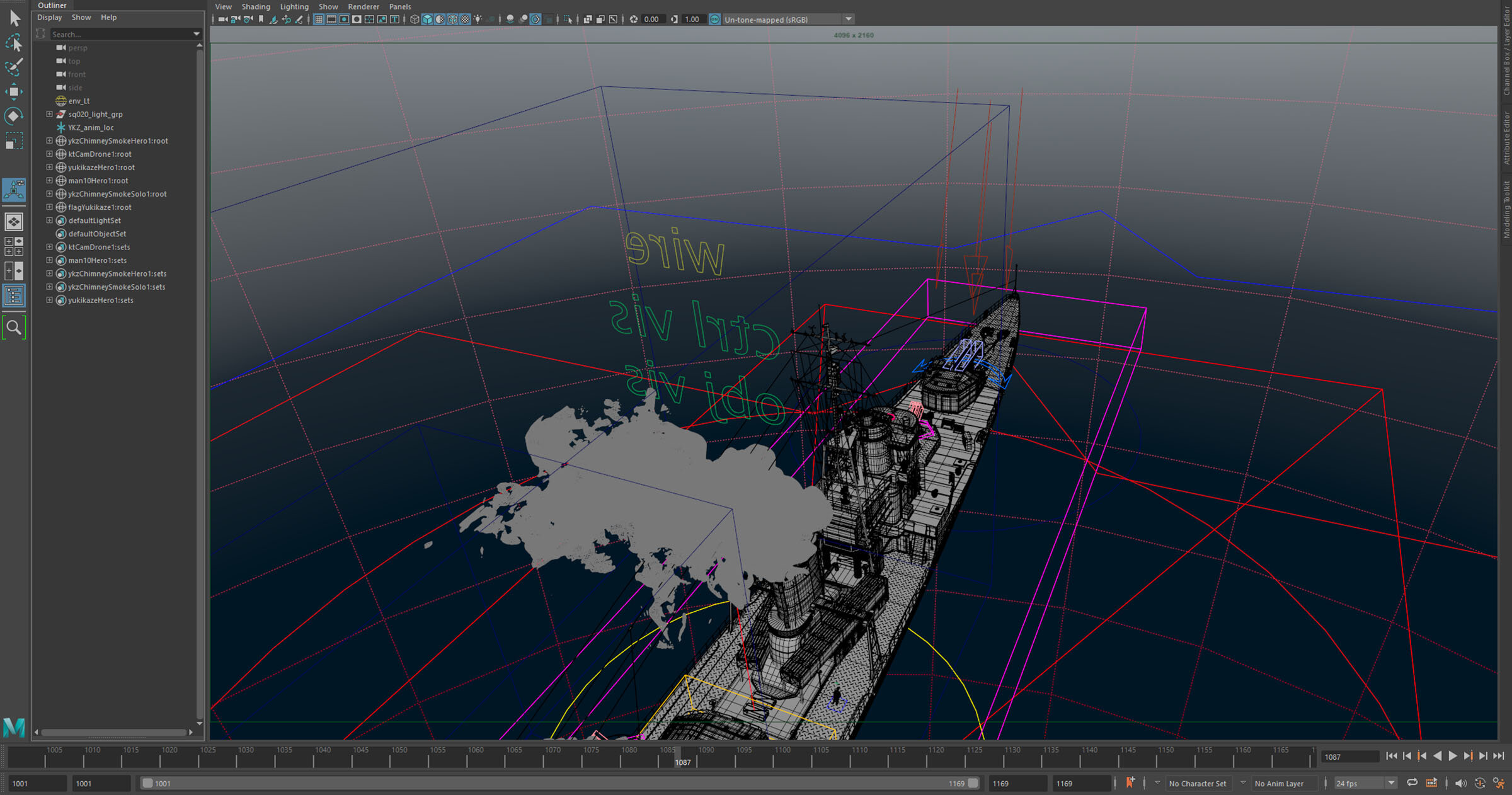Click the bookmark add icon near range slider
Viewport: 1512px width, 795px height.
point(1130,782)
